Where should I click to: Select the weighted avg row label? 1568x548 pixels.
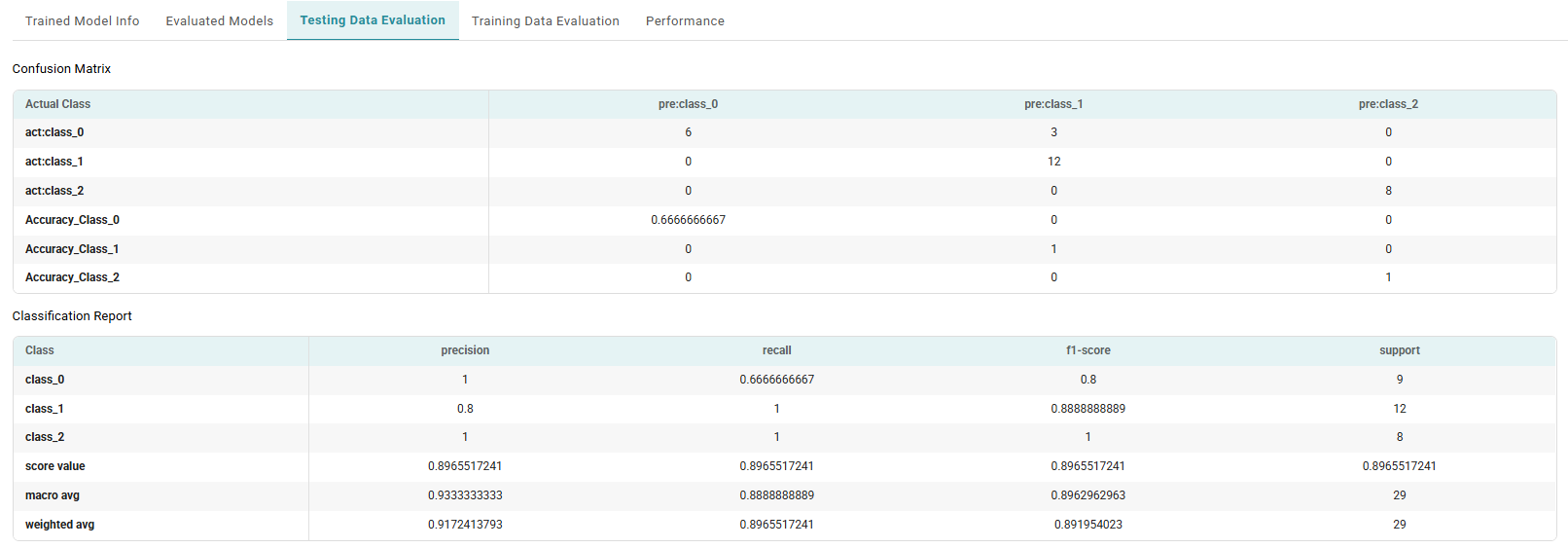[59, 525]
